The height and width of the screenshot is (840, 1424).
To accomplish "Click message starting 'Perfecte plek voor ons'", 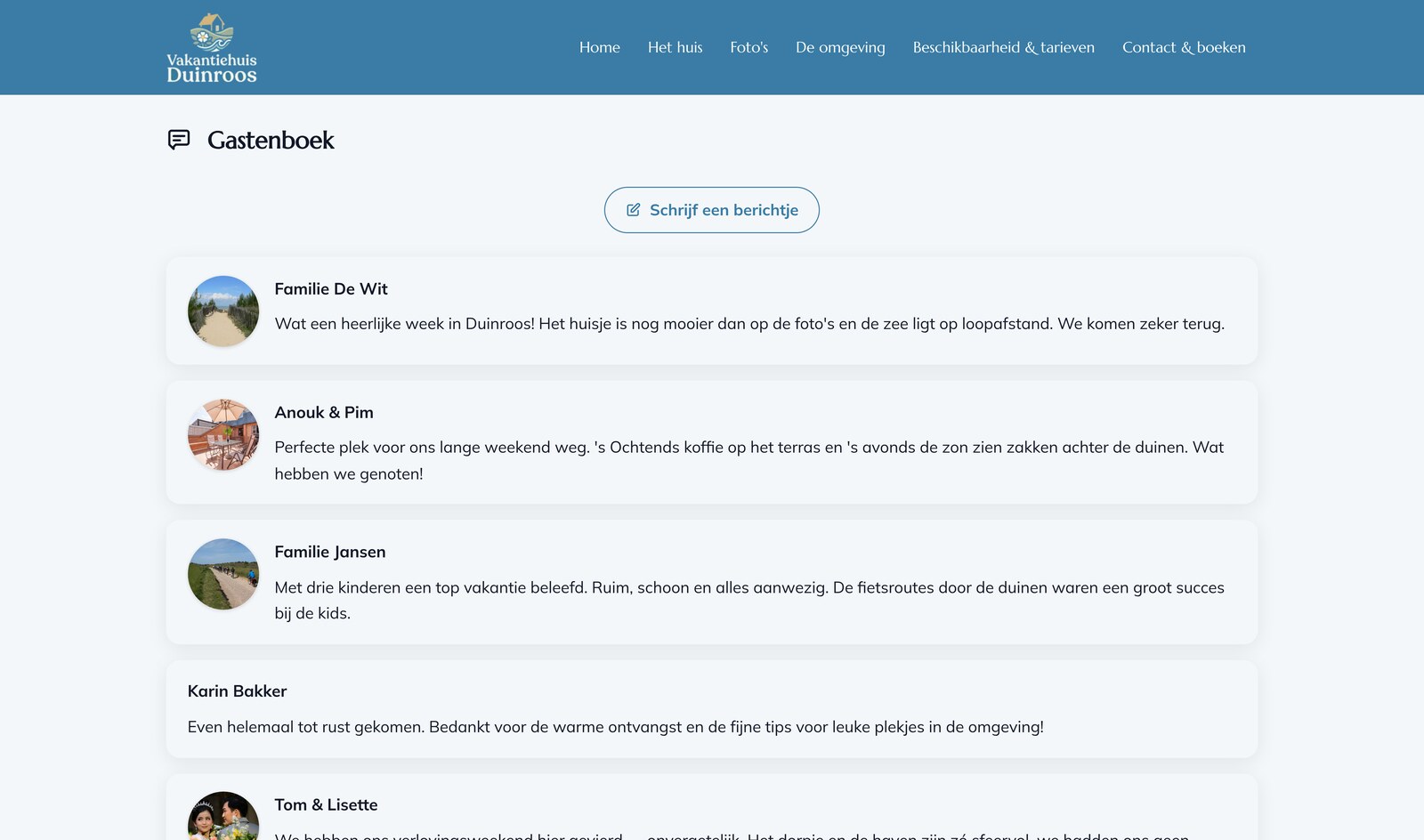I will (x=749, y=460).
